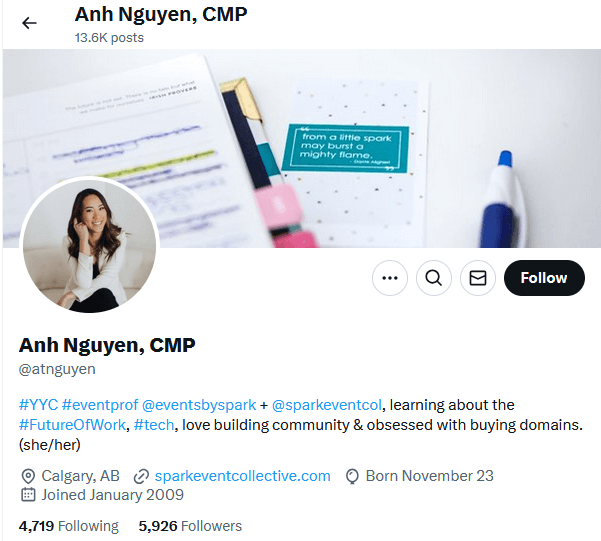Open the three-dot more options menu

coord(390,278)
